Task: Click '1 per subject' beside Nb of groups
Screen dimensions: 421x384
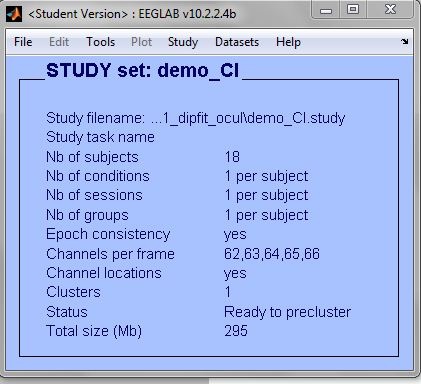Action: point(266,215)
